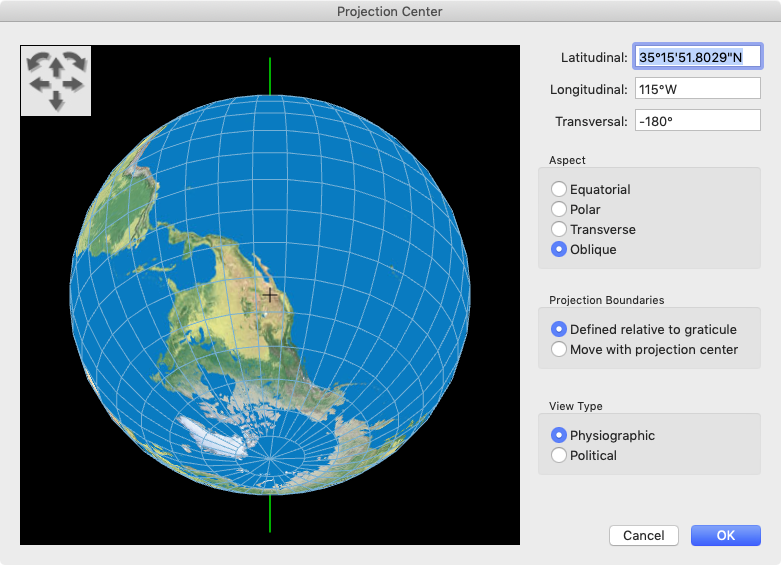Click the Transversal field showing -180°

tap(697, 121)
